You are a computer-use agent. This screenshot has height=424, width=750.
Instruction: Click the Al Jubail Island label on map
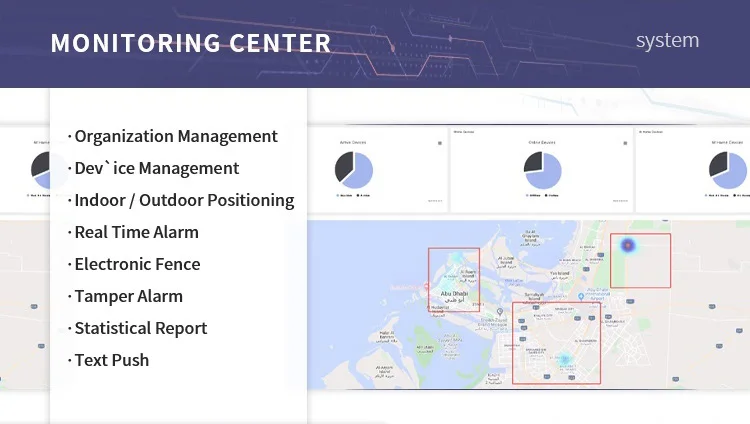tap(506, 260)
